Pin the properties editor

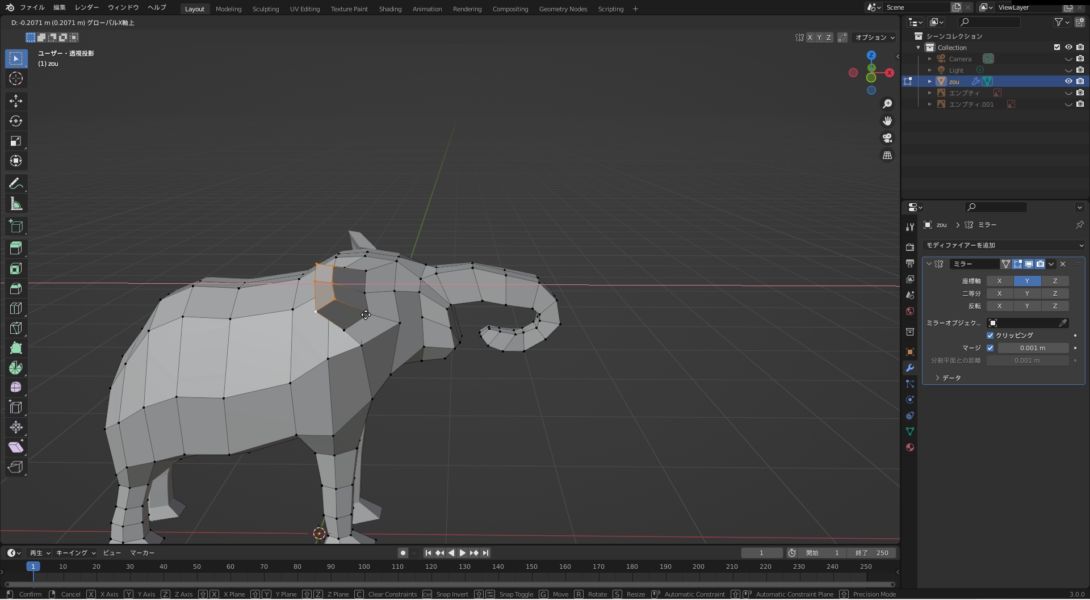pyautogui.click(x=1079, y=225)
